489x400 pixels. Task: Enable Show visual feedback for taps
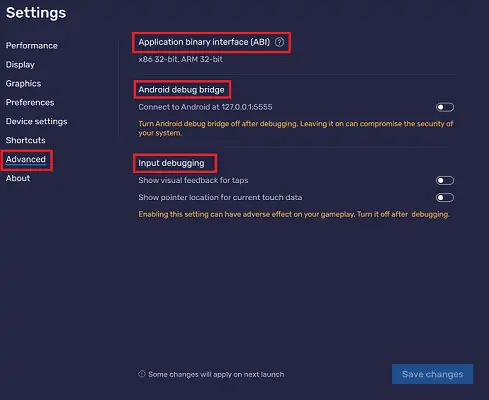pyautogui.click(x=445, y=181)
